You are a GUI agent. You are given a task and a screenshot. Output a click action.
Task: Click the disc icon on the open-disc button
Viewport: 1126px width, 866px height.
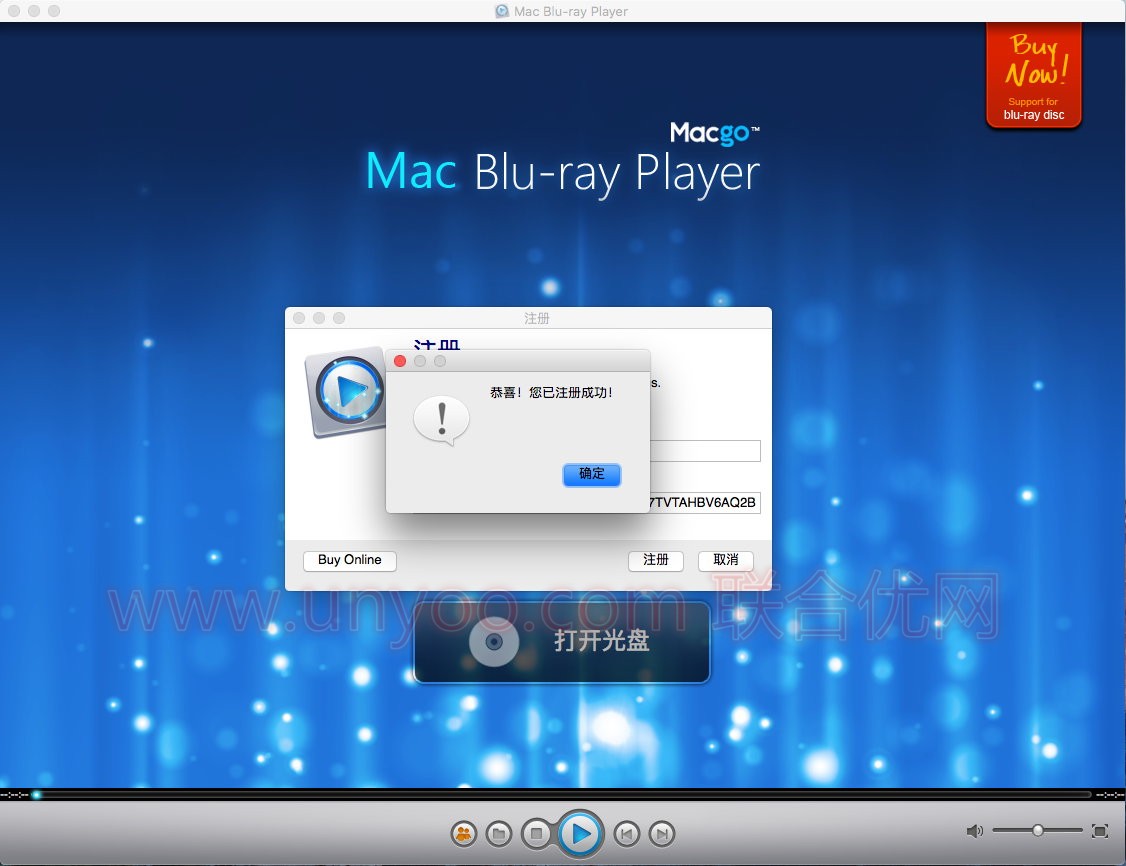494,641
